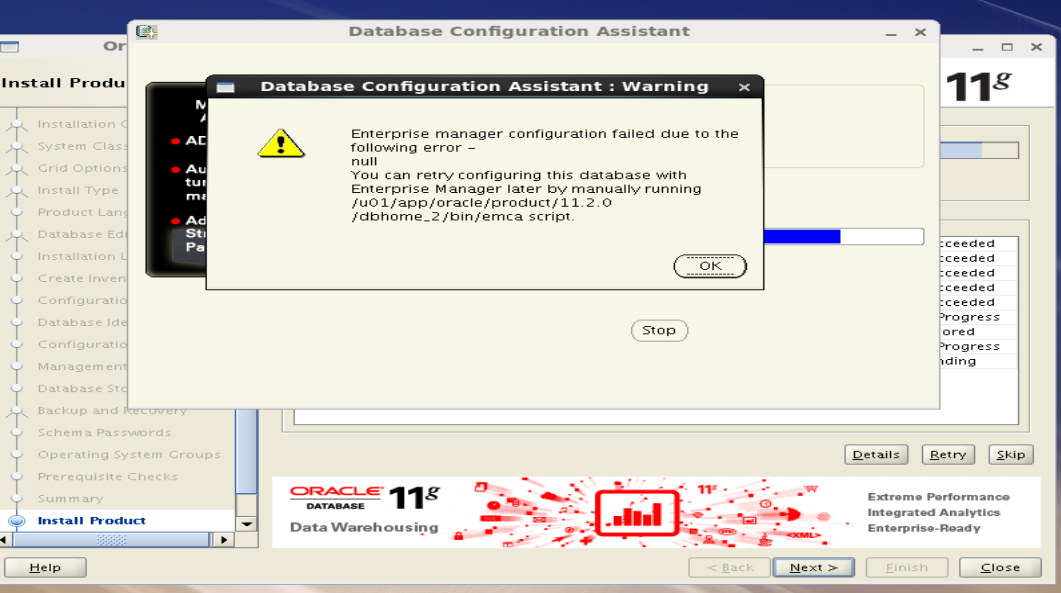The image size is (1061, 593).
Task: Click the 'nding' status row
Action: [979, 361]
